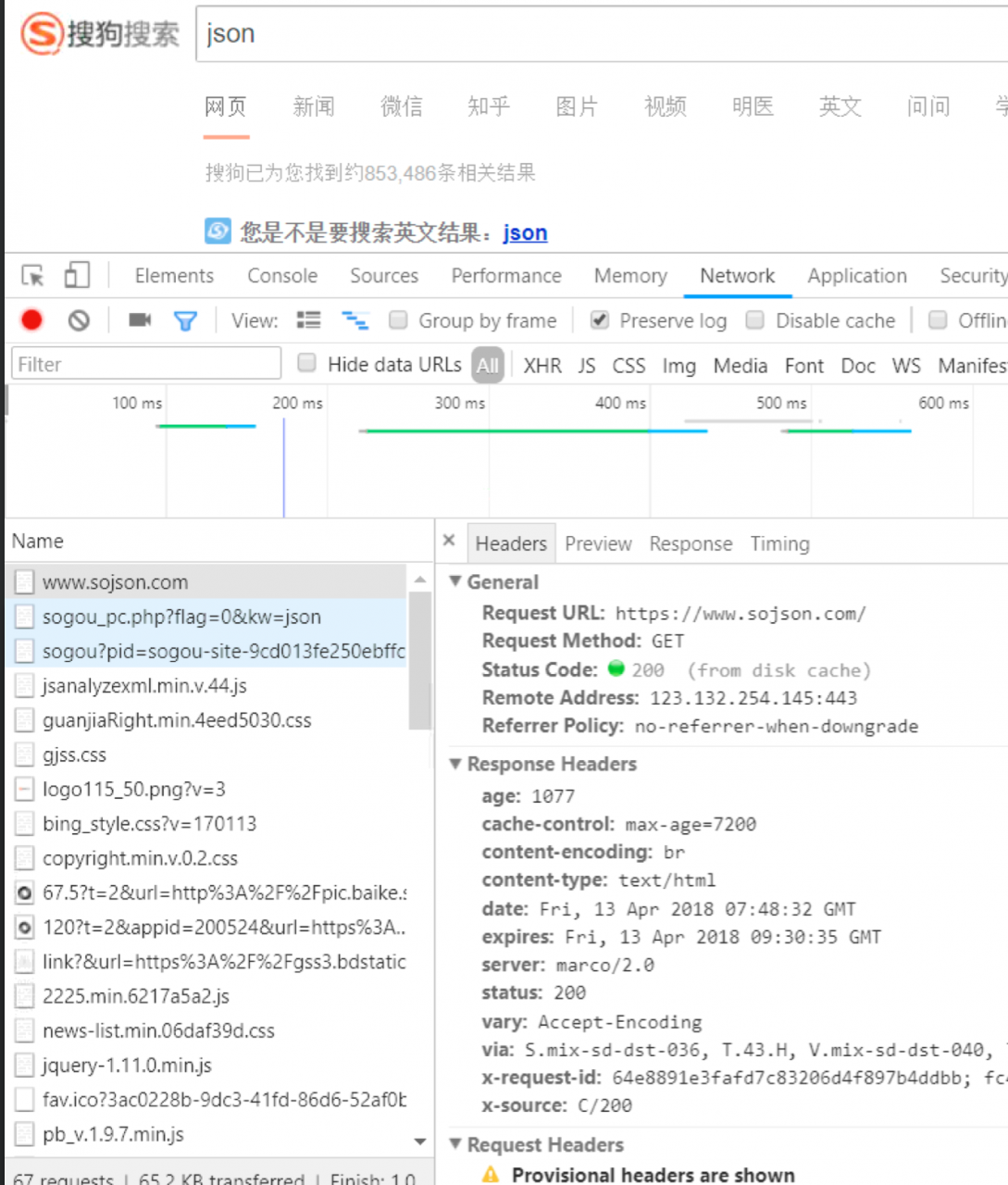Switch to the Performance tab

(506, 276)
